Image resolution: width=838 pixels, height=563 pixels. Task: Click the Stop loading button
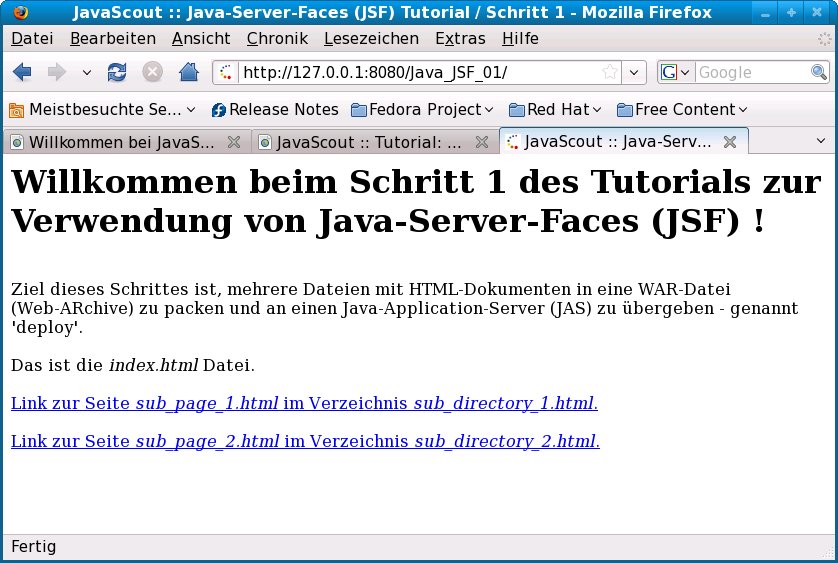(152, 72)
